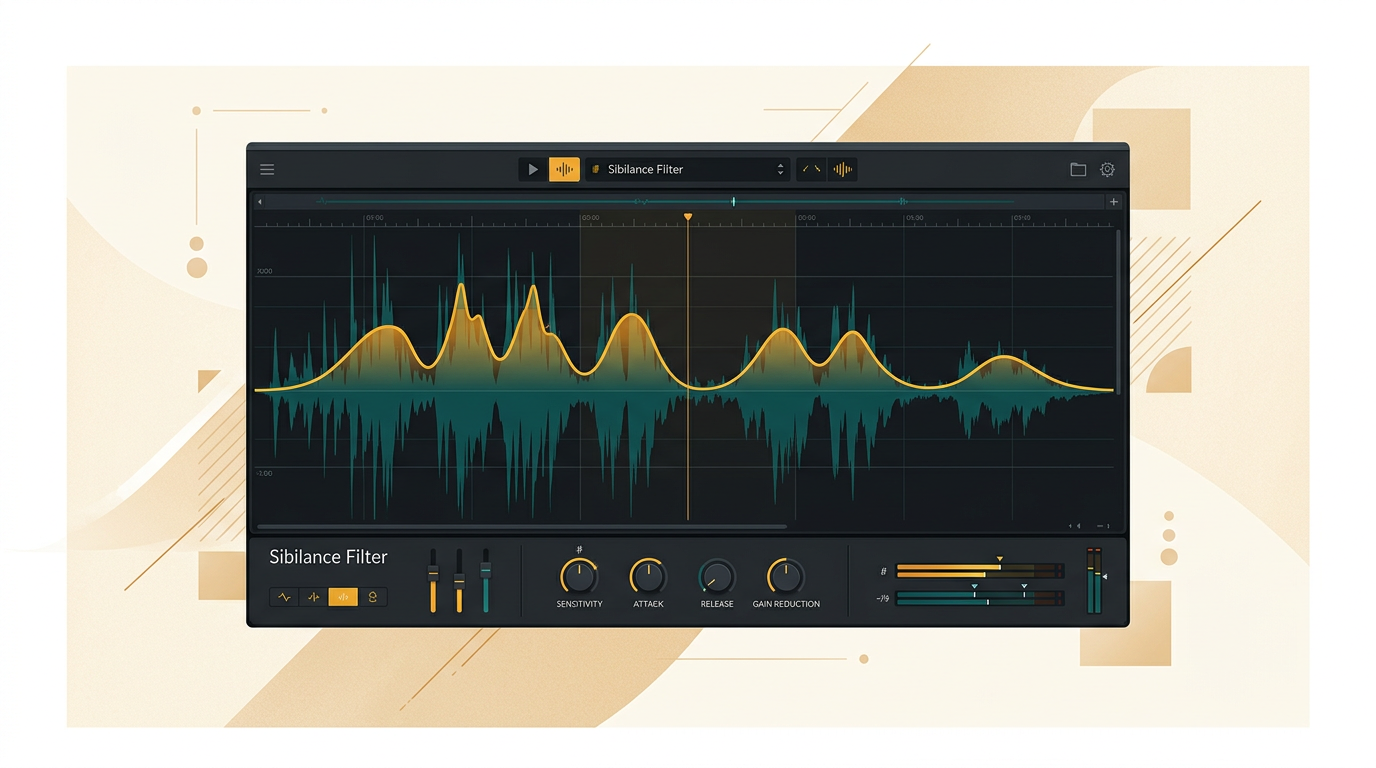Click the orange playhead marker on the ruler

click(688, 217)
